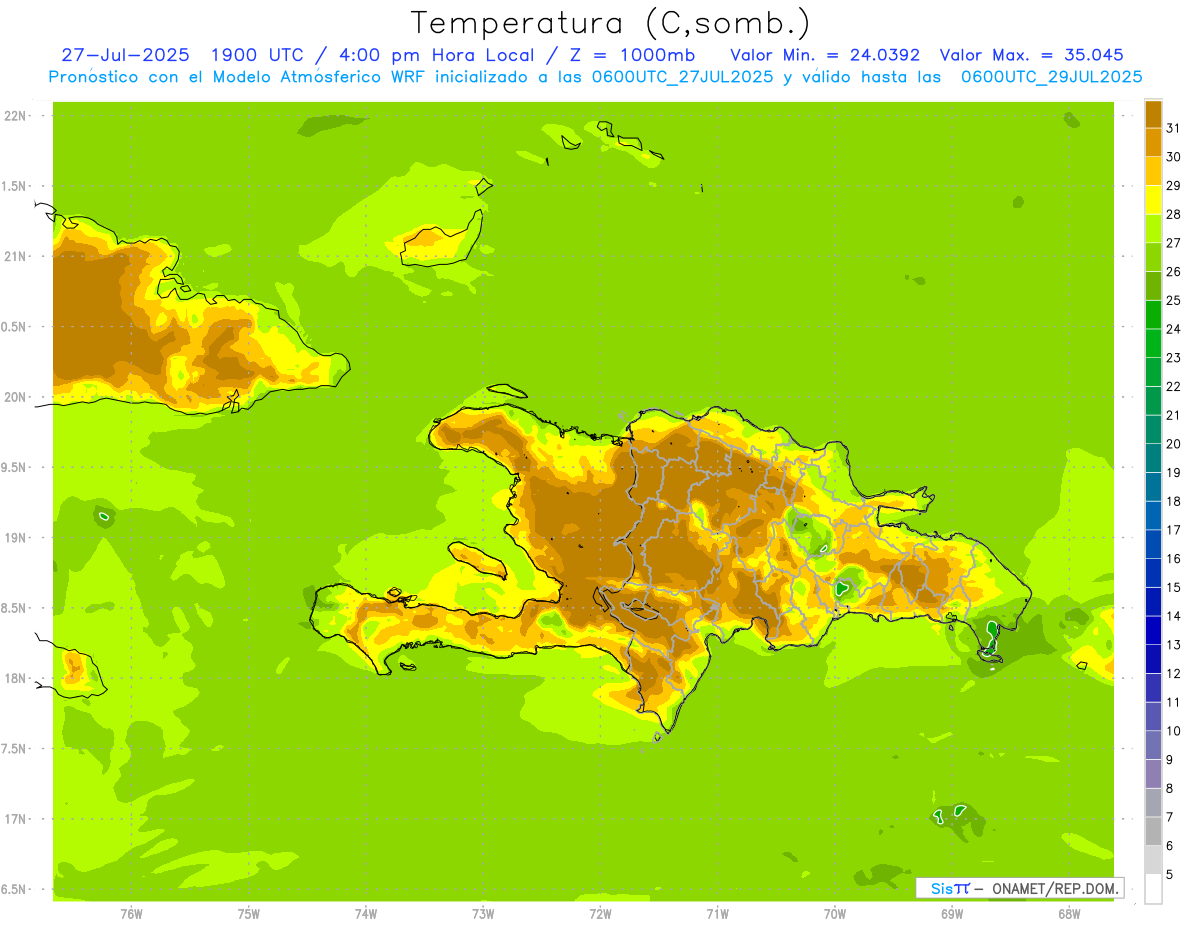Pick the yellow colorbar band between 28 and 29

click(x=1153, y=199)
